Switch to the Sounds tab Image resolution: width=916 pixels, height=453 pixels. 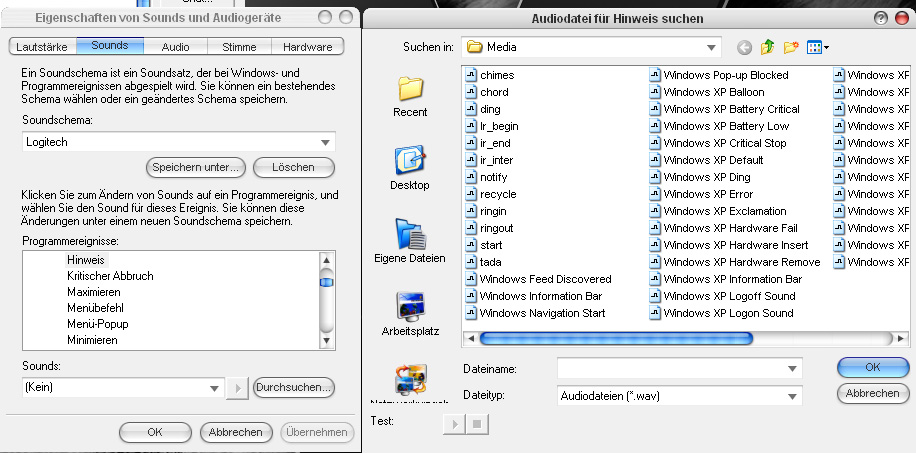coord(110,46)
